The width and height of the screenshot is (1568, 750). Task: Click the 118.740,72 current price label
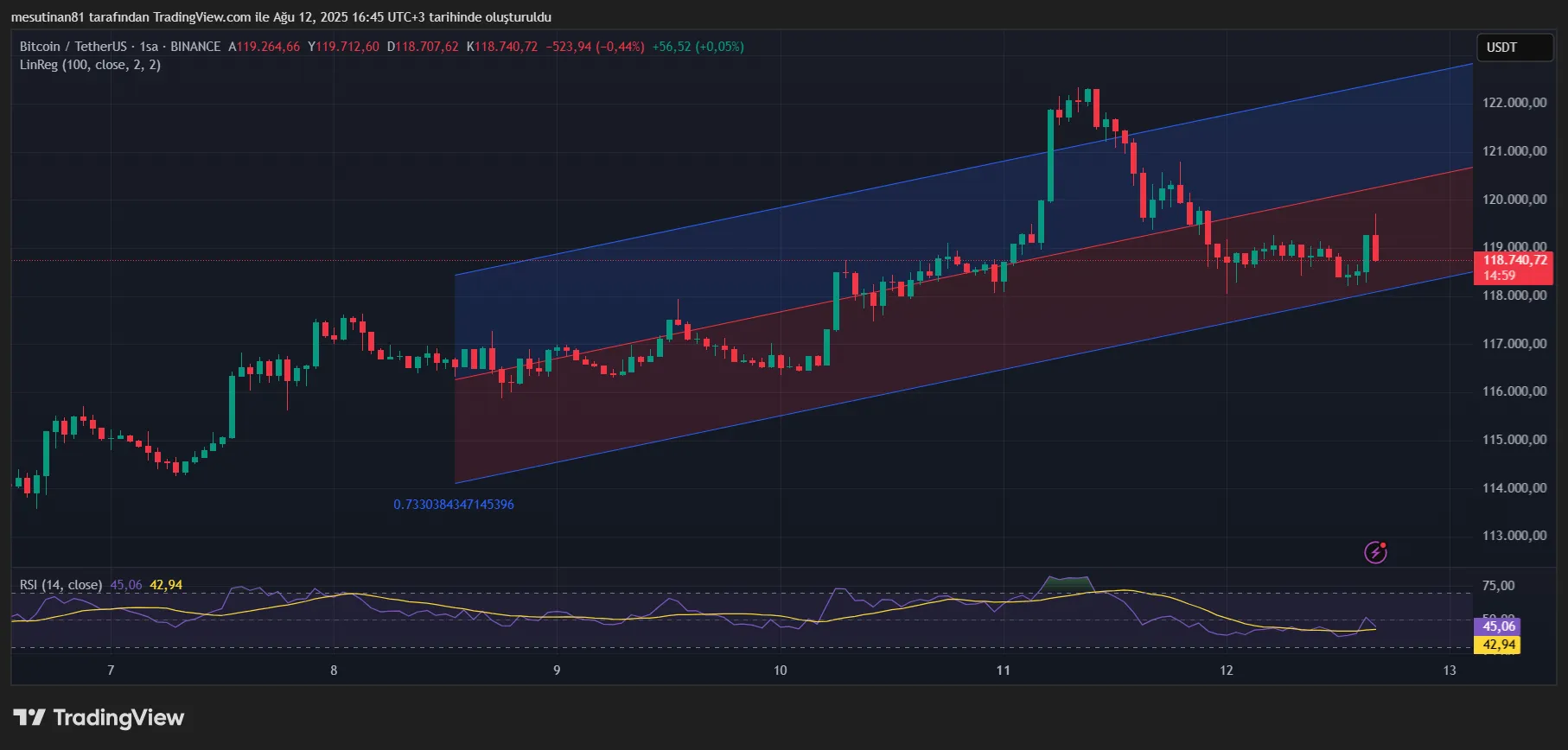[x=1515, y=260]
